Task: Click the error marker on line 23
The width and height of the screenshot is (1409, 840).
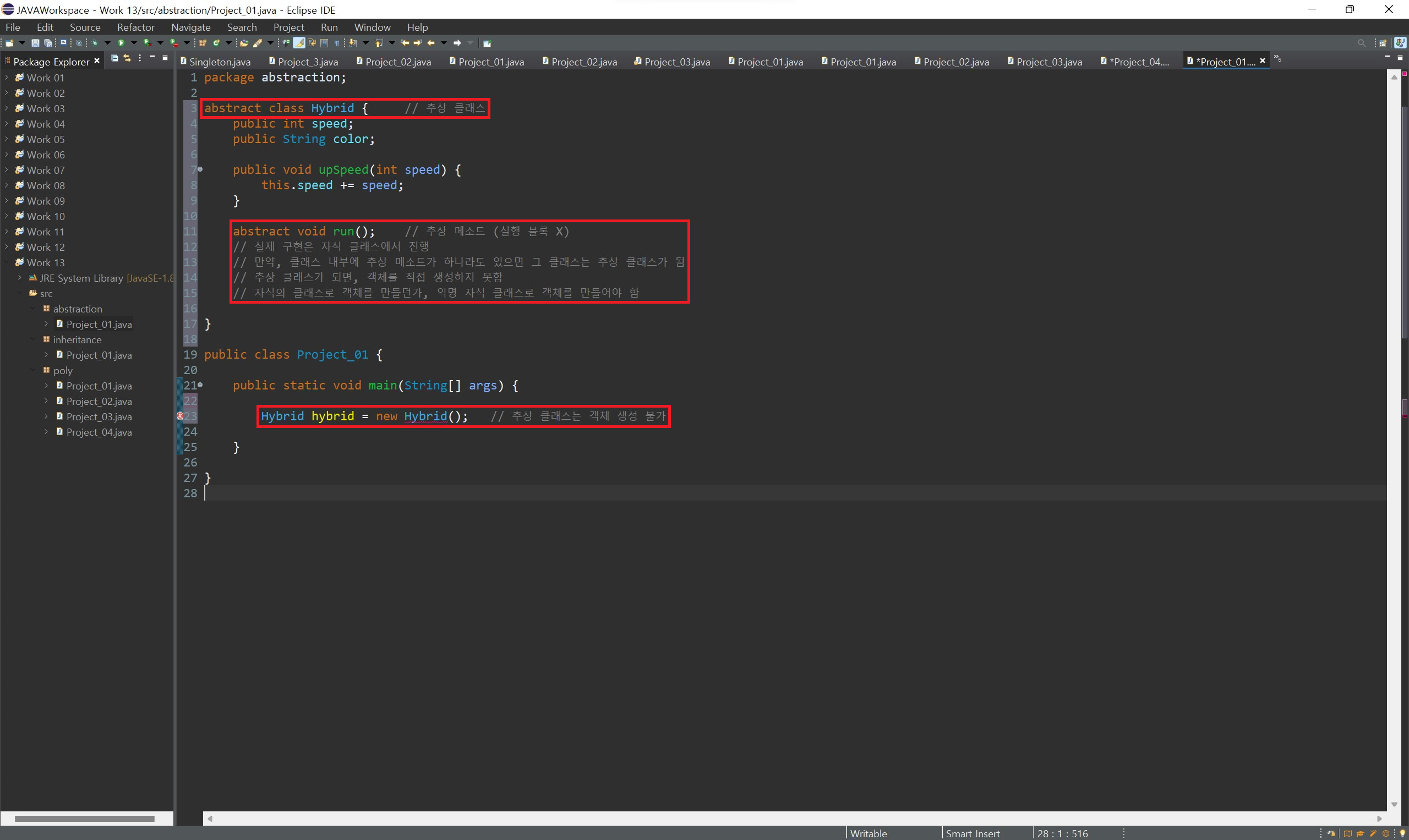Action: [x=180, y=416]
